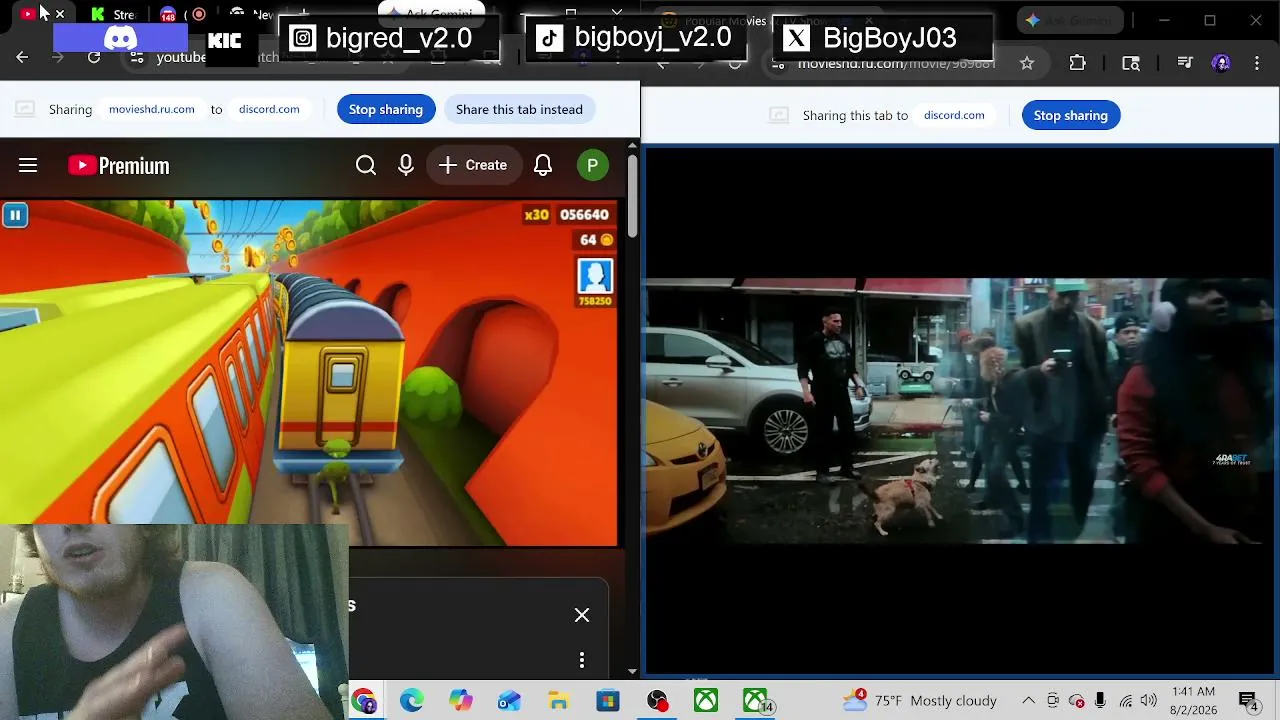Bookmark the movie page with the star

(1027, 63)
